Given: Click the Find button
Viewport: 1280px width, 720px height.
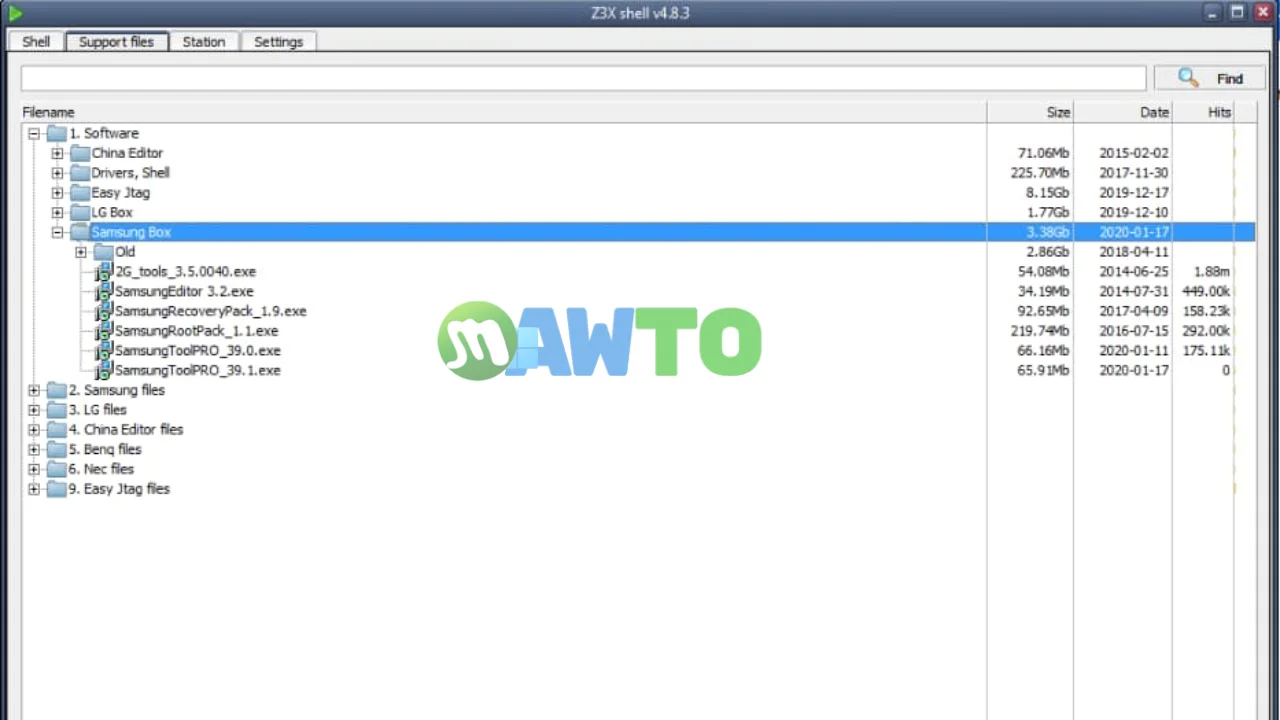Looking at the screenshot, I should 1210,78.
